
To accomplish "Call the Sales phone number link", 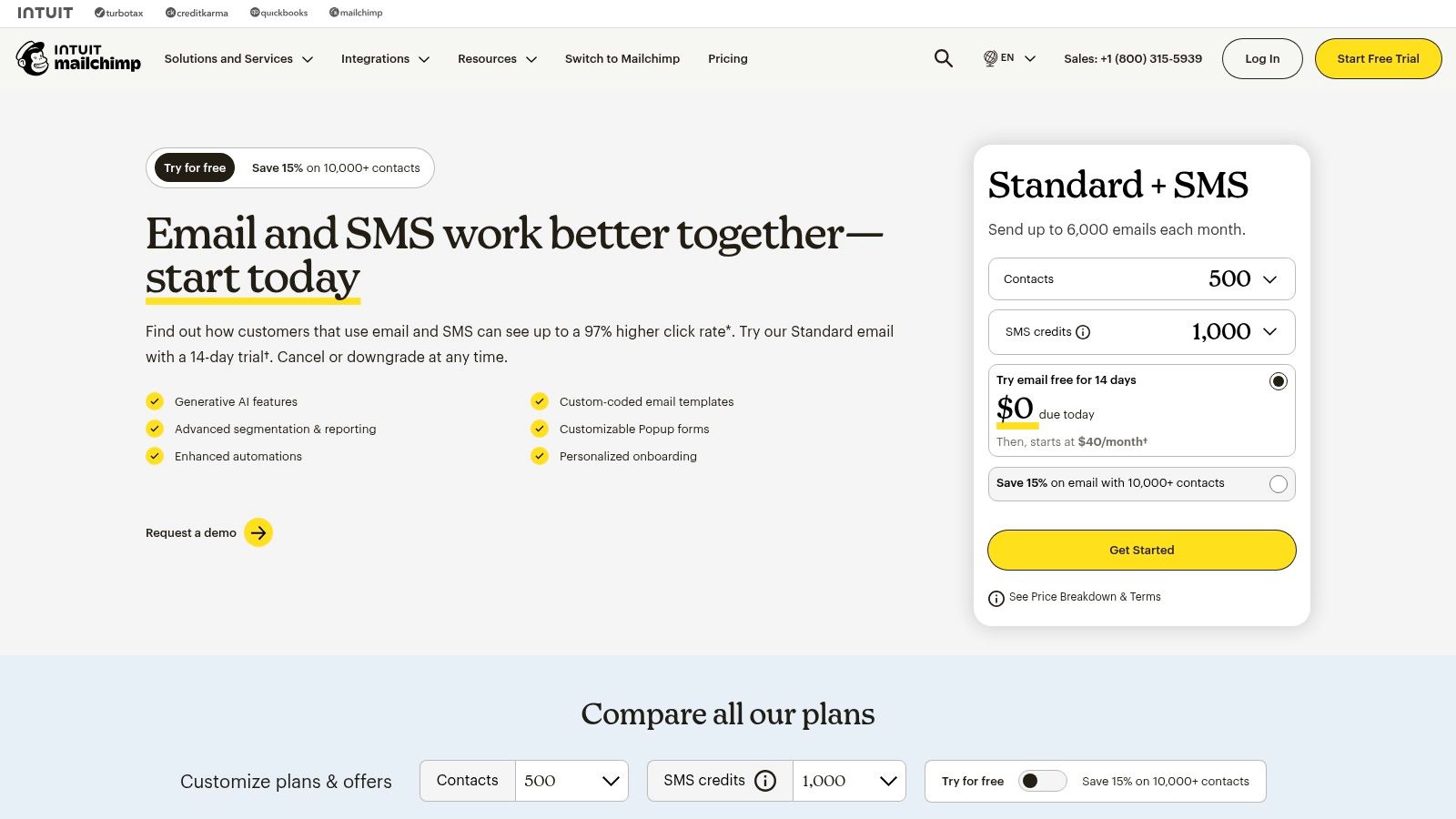I will (1132, 58).
